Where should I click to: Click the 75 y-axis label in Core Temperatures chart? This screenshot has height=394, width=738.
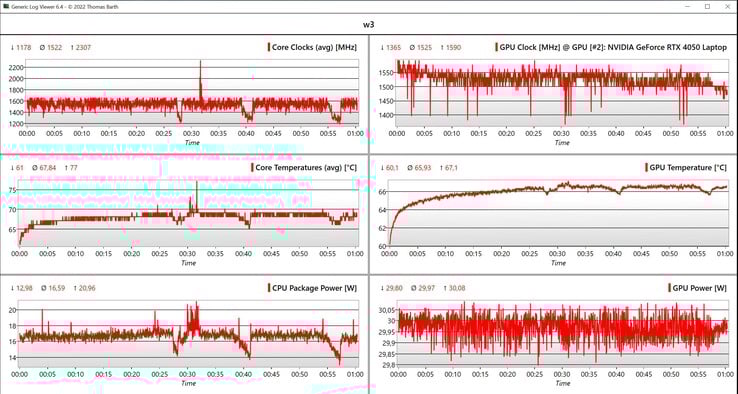(x=12, y=190)
